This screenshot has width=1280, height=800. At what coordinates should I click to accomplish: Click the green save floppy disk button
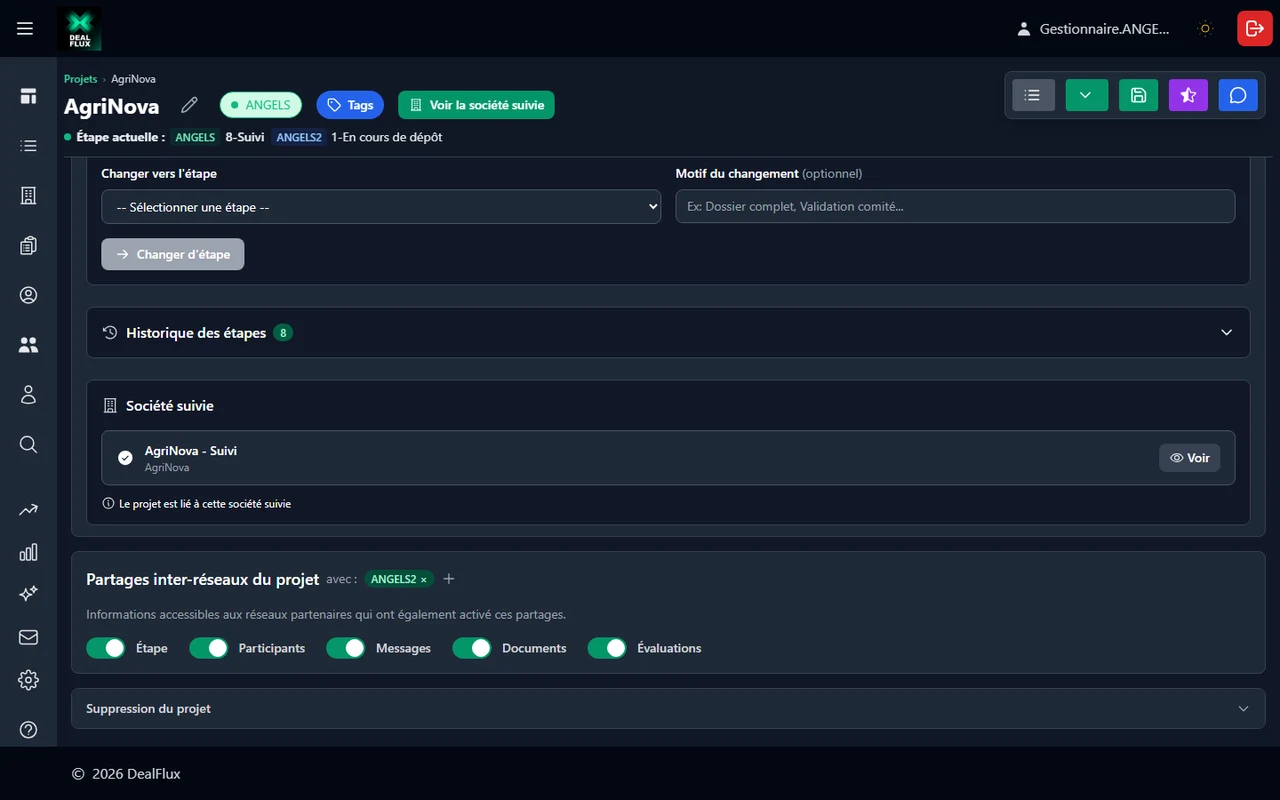point(1138,95)
